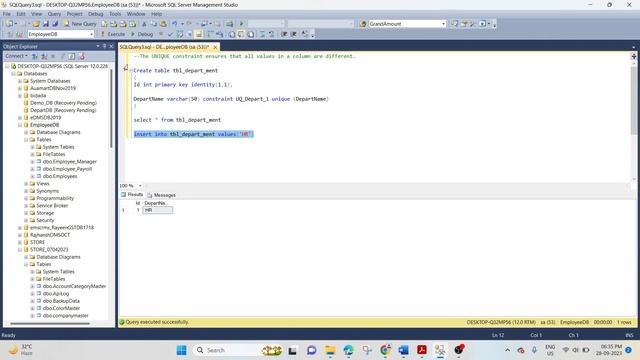Click the Pin icon of Object Explorer

pos(104,46)
